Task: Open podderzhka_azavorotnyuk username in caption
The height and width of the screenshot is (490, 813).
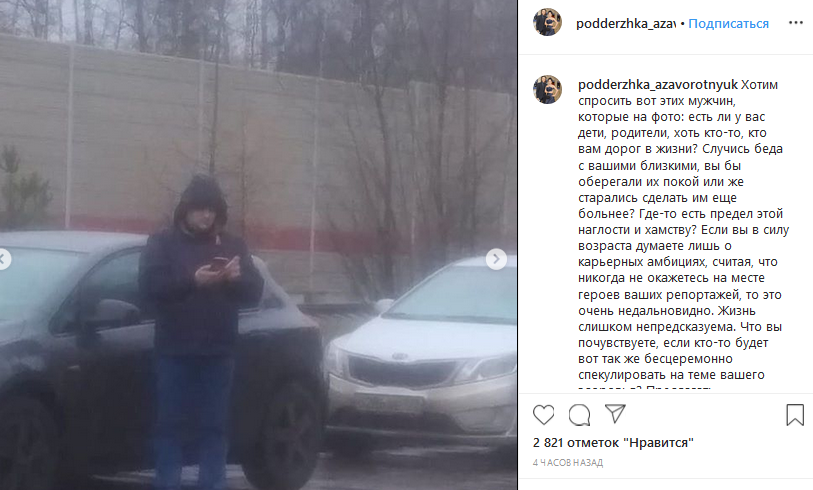Action: pyautogui.click(x=657, y=85)
